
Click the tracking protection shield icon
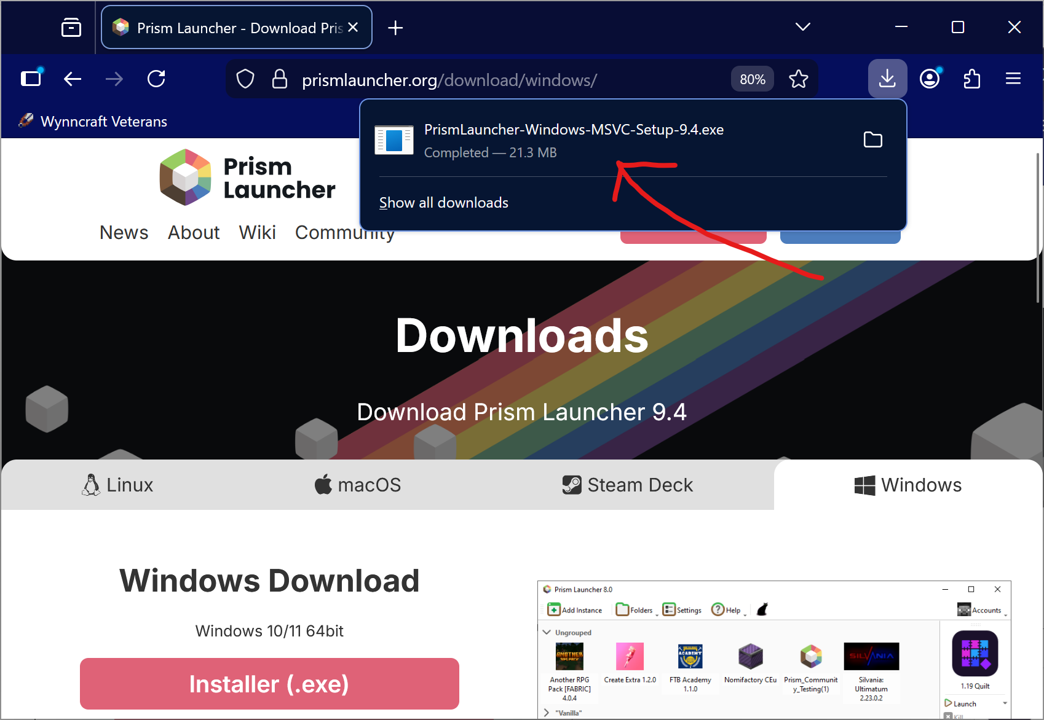(x=245, y=79)
